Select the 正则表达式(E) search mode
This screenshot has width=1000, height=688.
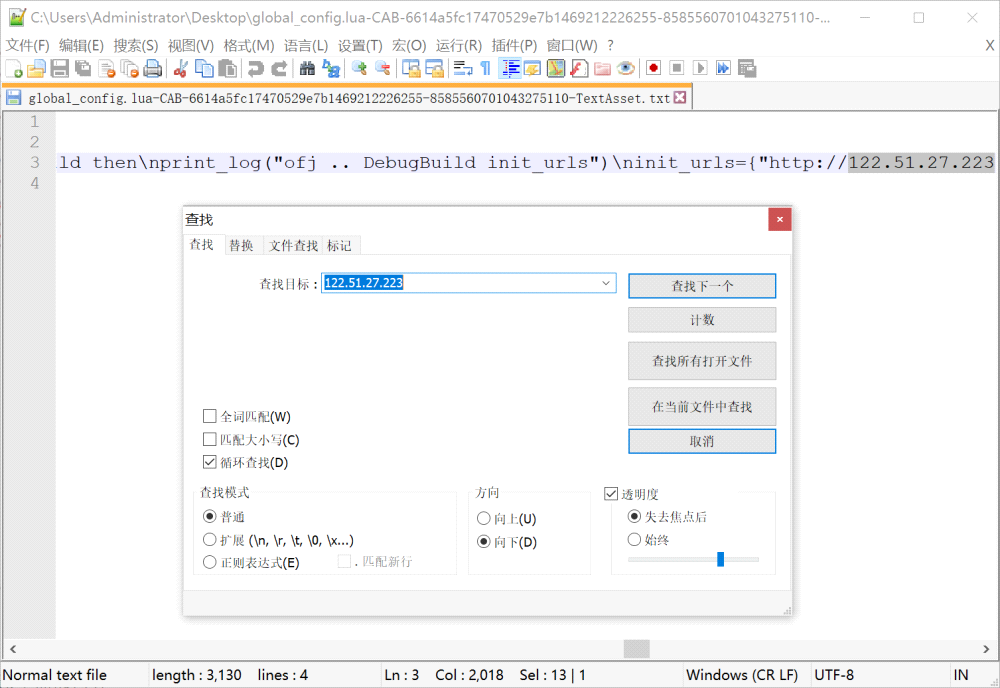pyautogui.click(x=210, y=563)
